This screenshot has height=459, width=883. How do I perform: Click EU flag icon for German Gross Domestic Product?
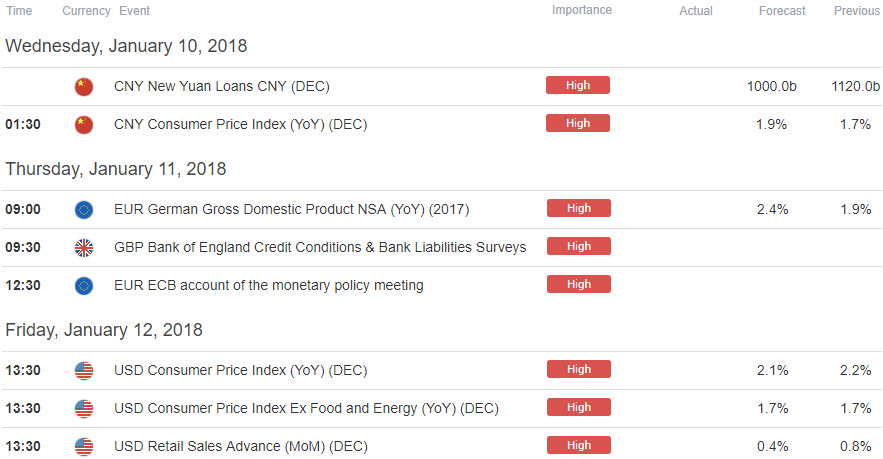[84, 210]
